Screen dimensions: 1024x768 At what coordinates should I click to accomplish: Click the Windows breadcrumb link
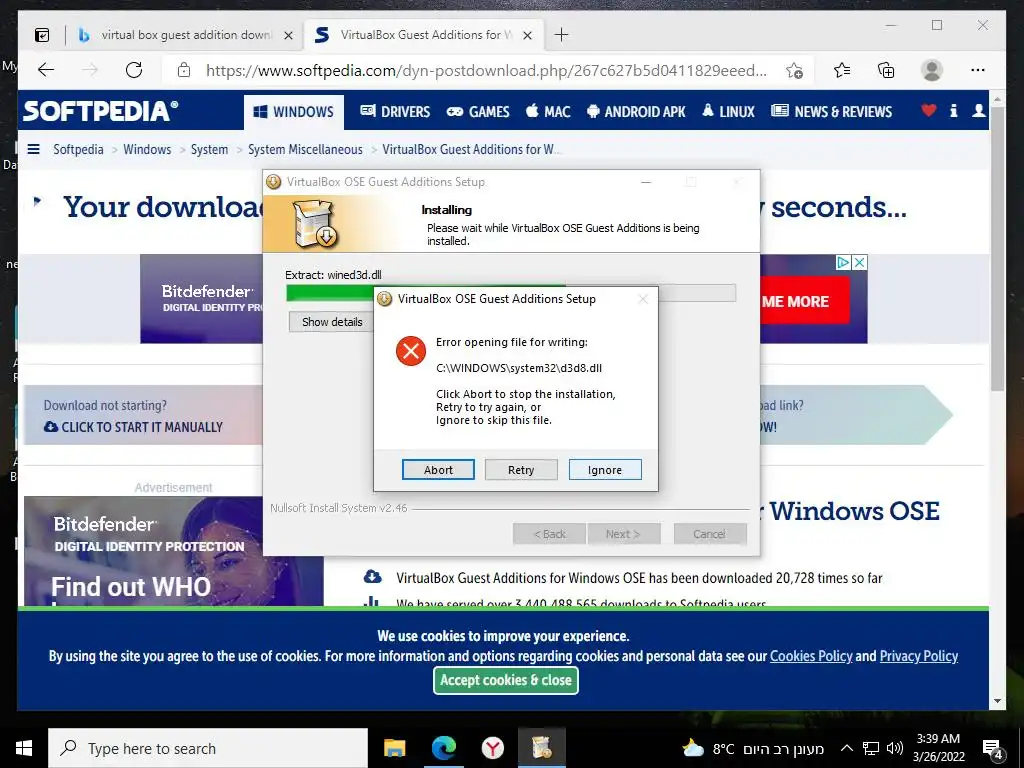tap(147, 150)
